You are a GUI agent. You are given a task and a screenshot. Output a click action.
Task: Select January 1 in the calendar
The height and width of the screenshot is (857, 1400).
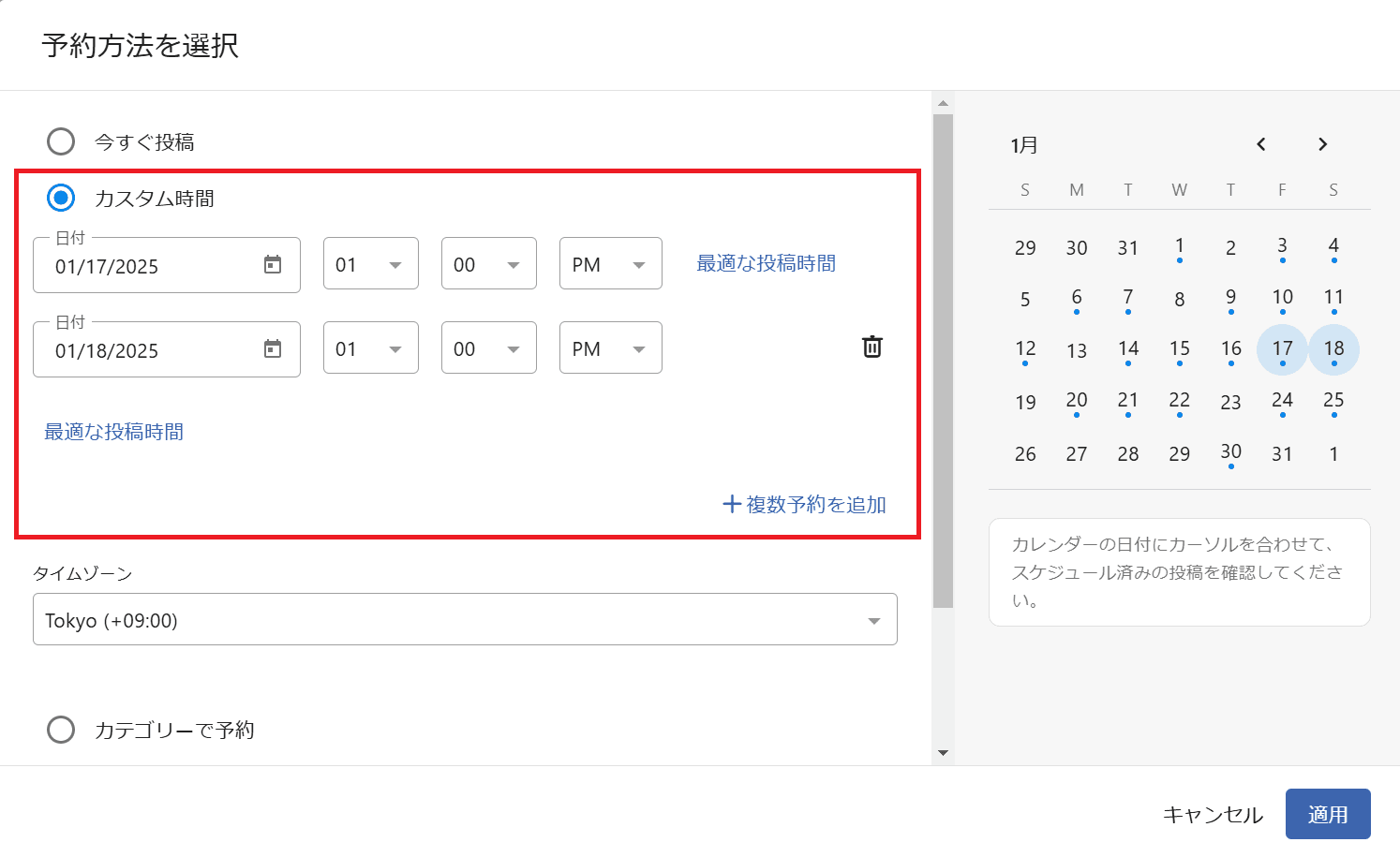tap(1180, 246)
